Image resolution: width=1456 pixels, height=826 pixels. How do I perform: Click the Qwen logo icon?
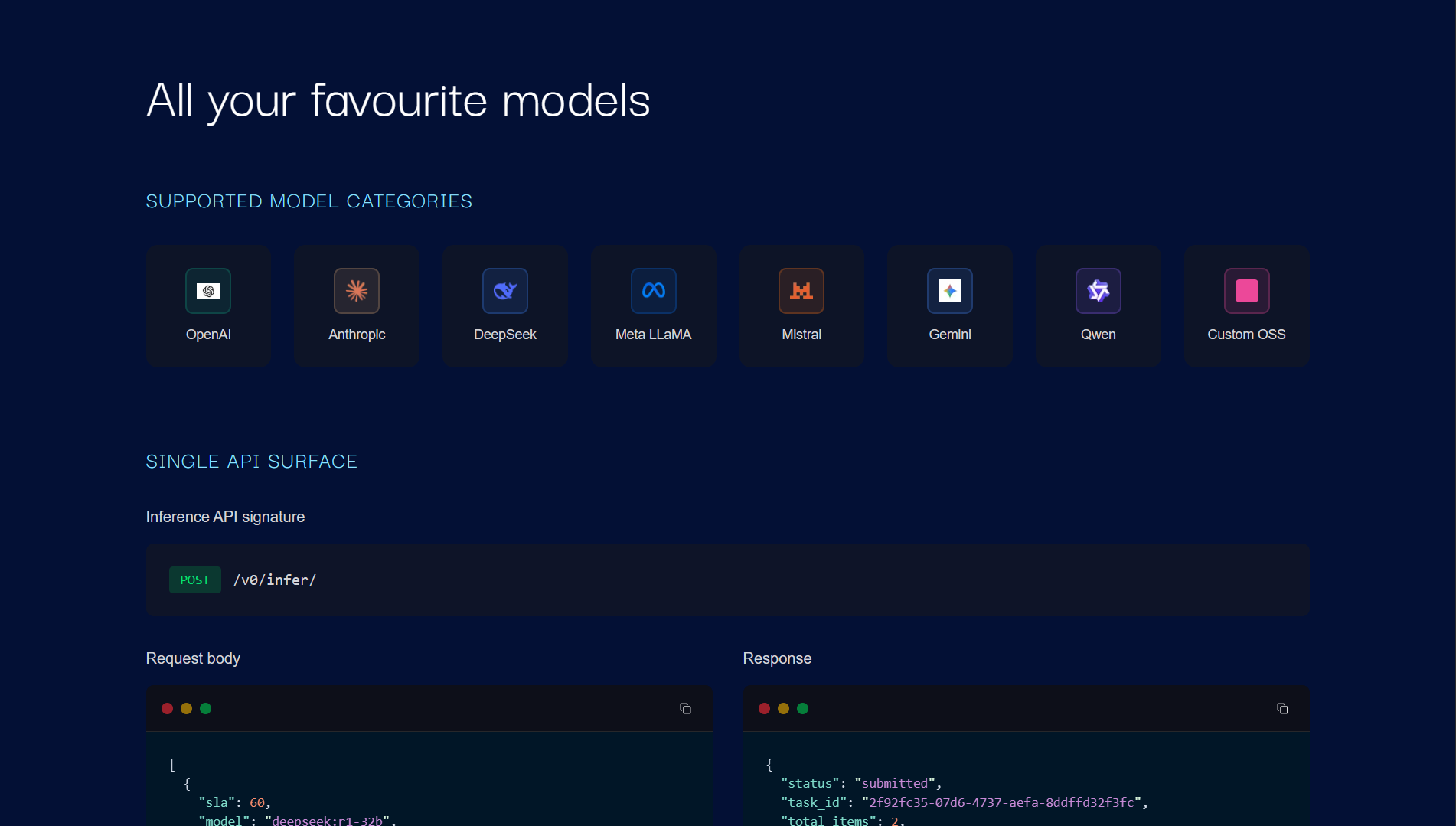pos(1098,291)
